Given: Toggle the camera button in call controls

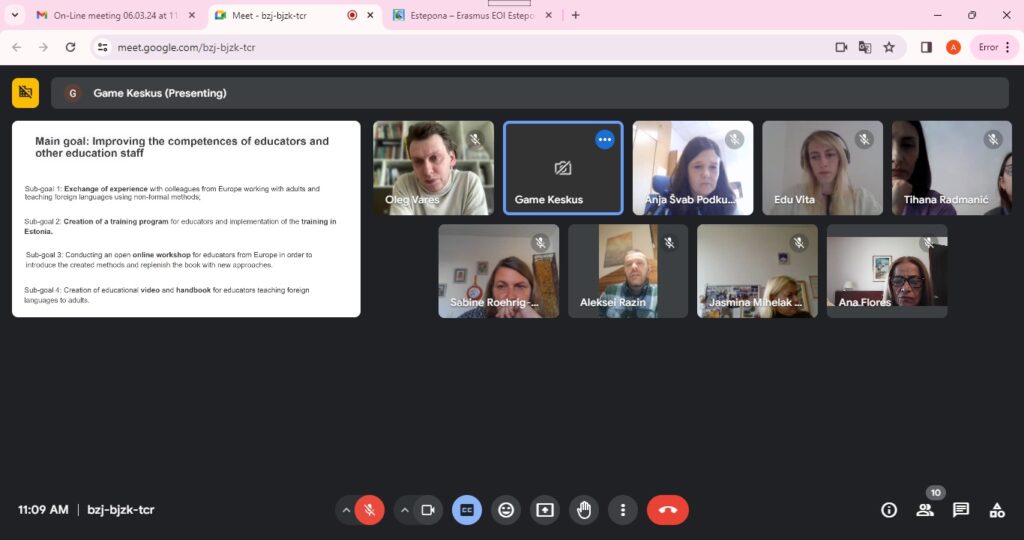Looking at the screenshot, I should point(428,510).
